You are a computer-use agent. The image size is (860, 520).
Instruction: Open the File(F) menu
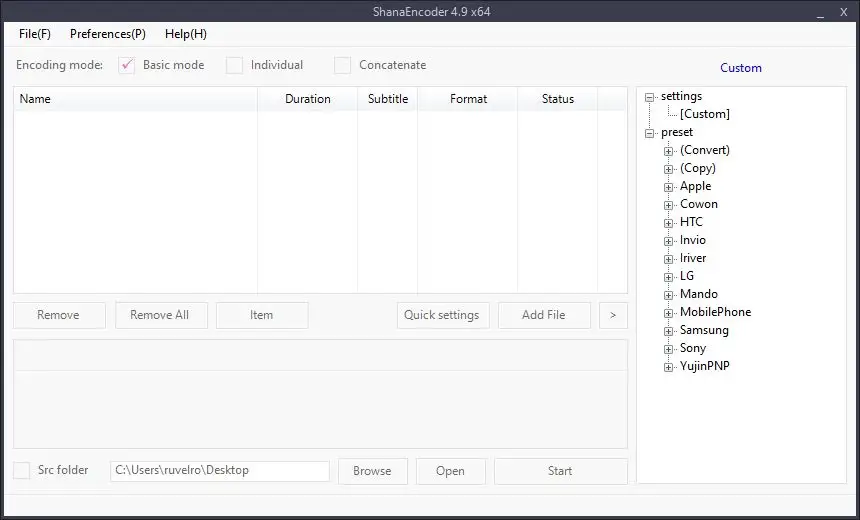click(x=35, y=34)
